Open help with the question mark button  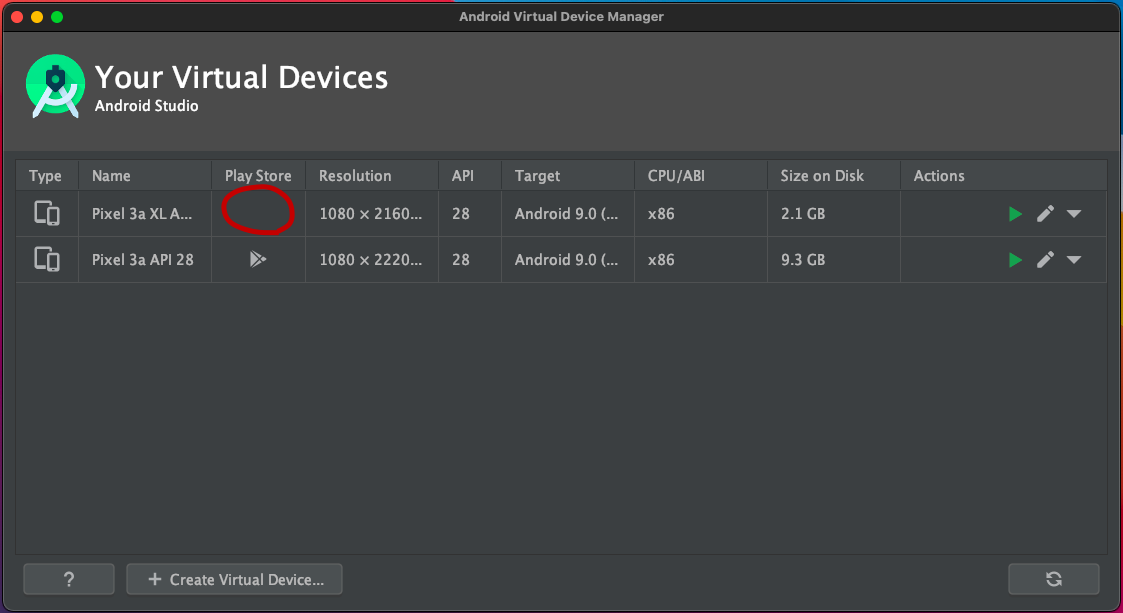(69, 579)
